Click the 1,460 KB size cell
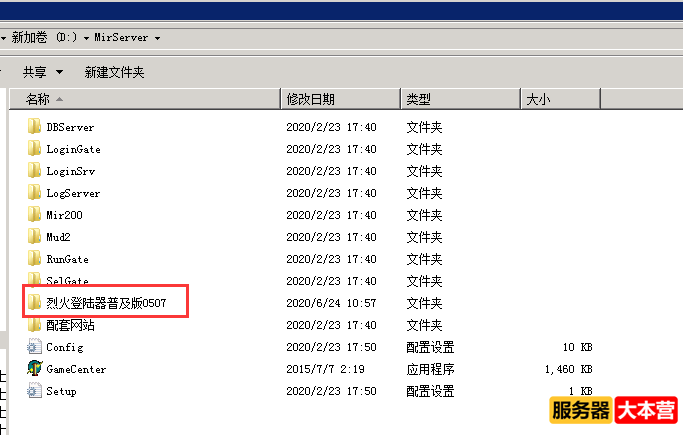683x435 pixels. (568, 369)
